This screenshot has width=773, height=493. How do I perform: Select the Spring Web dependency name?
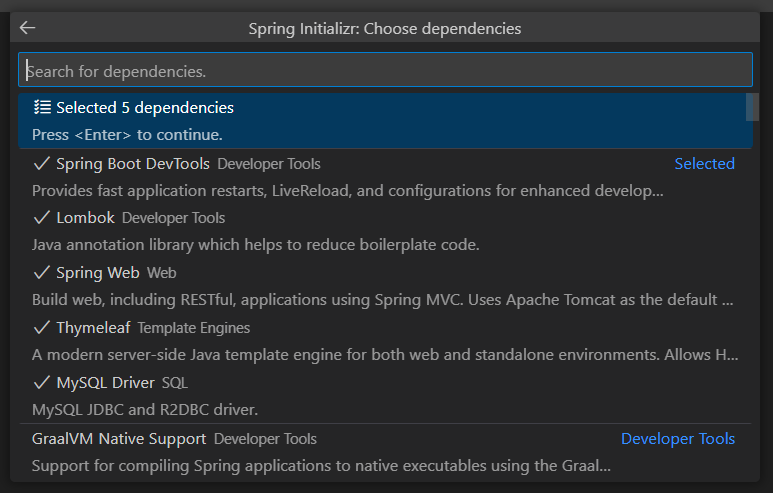click(98, 273)
